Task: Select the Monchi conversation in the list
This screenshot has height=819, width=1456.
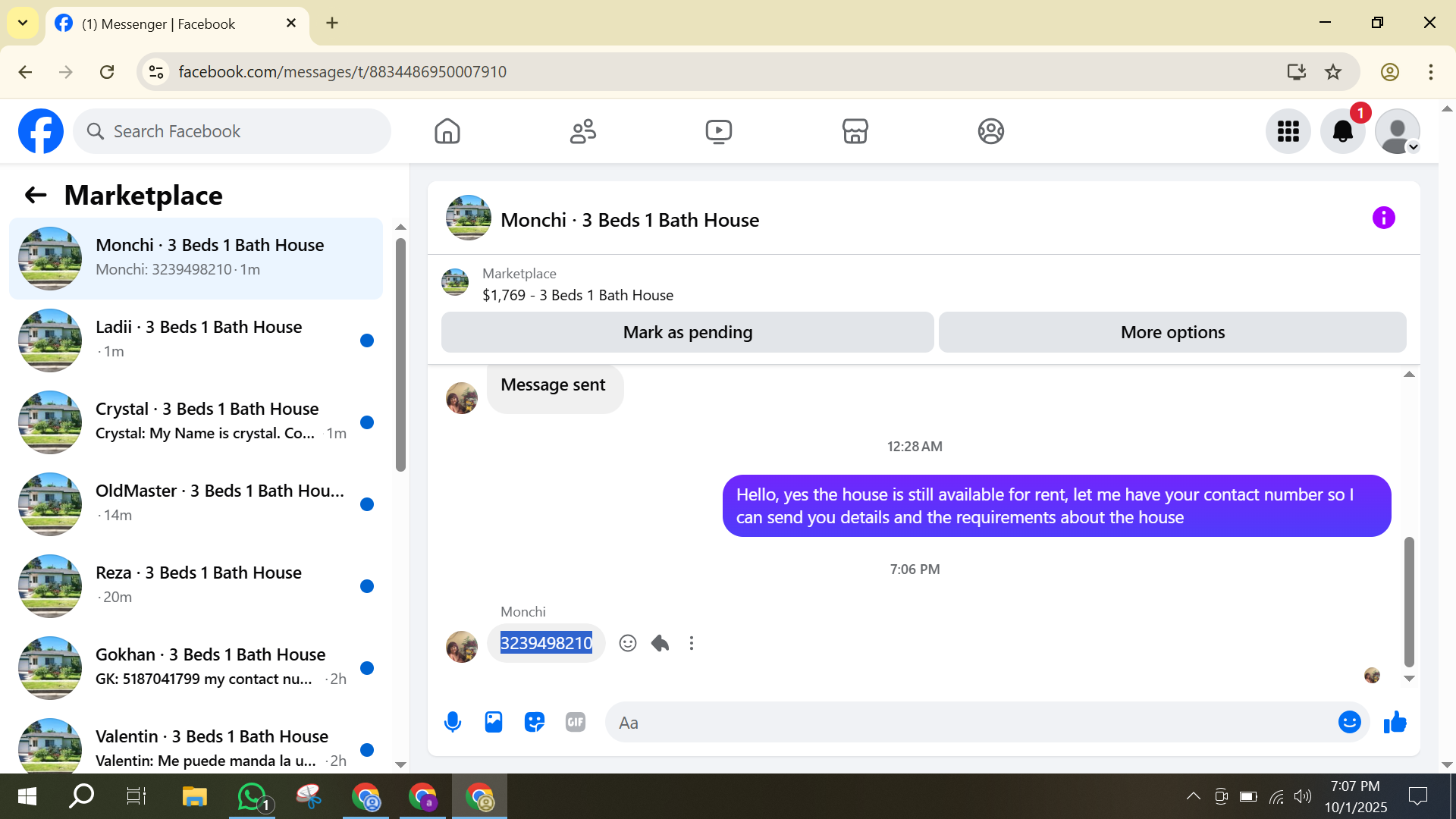Action: [x=196, y=258]
